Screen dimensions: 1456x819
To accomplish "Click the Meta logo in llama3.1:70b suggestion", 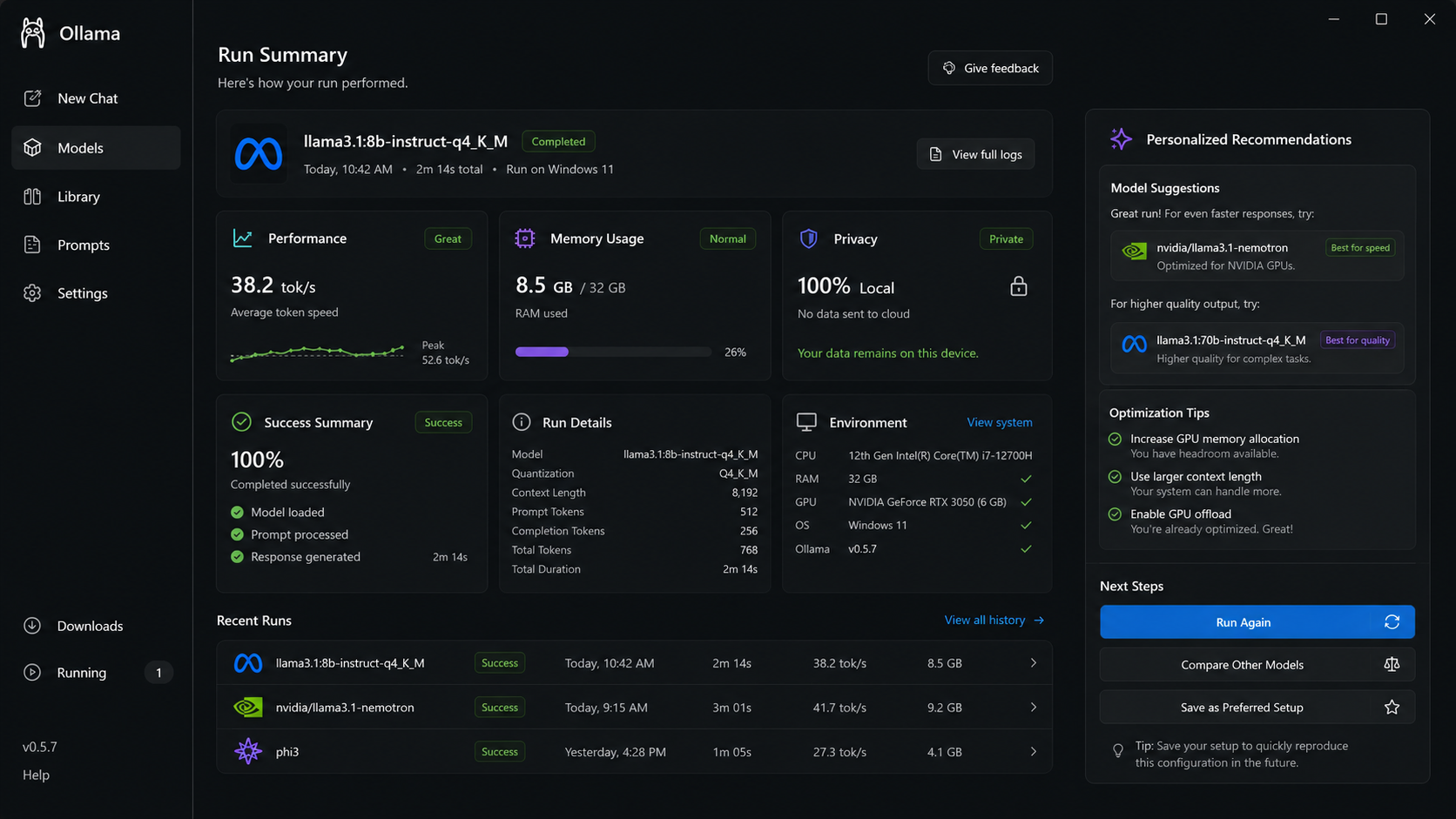I will [1134, 345].
